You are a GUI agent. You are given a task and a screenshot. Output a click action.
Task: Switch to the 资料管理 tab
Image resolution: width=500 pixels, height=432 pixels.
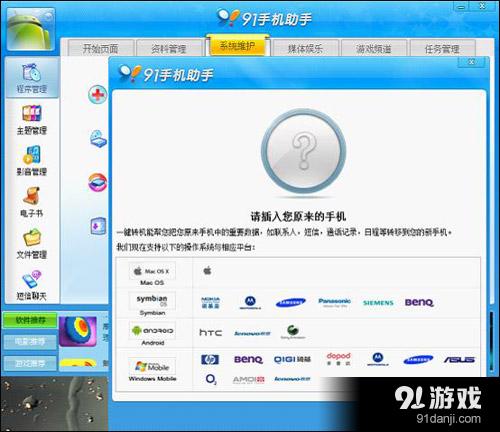[x=169, y=49]
